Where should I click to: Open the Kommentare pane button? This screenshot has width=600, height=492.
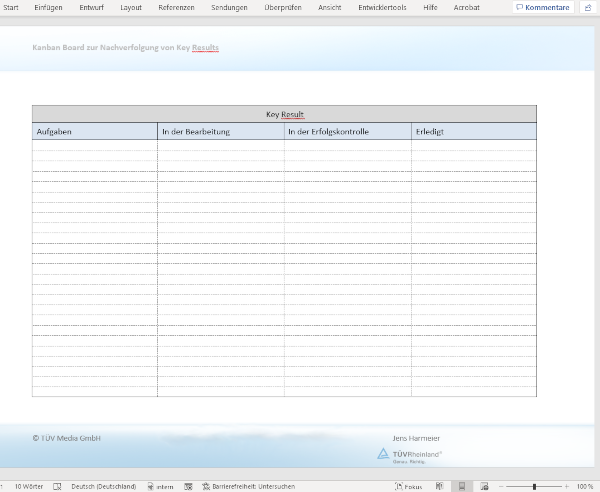[545, 7]
